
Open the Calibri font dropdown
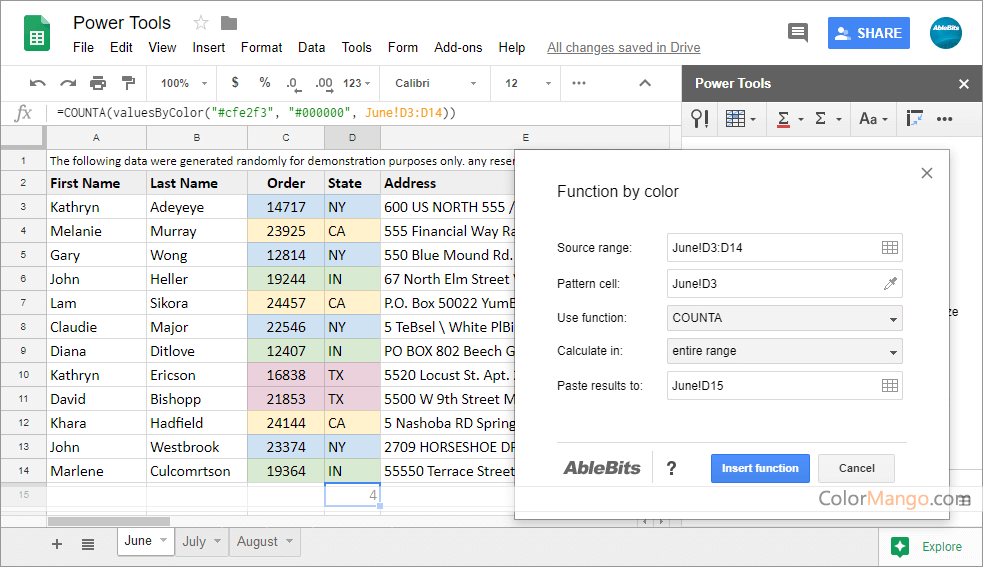tap(435, 83)
